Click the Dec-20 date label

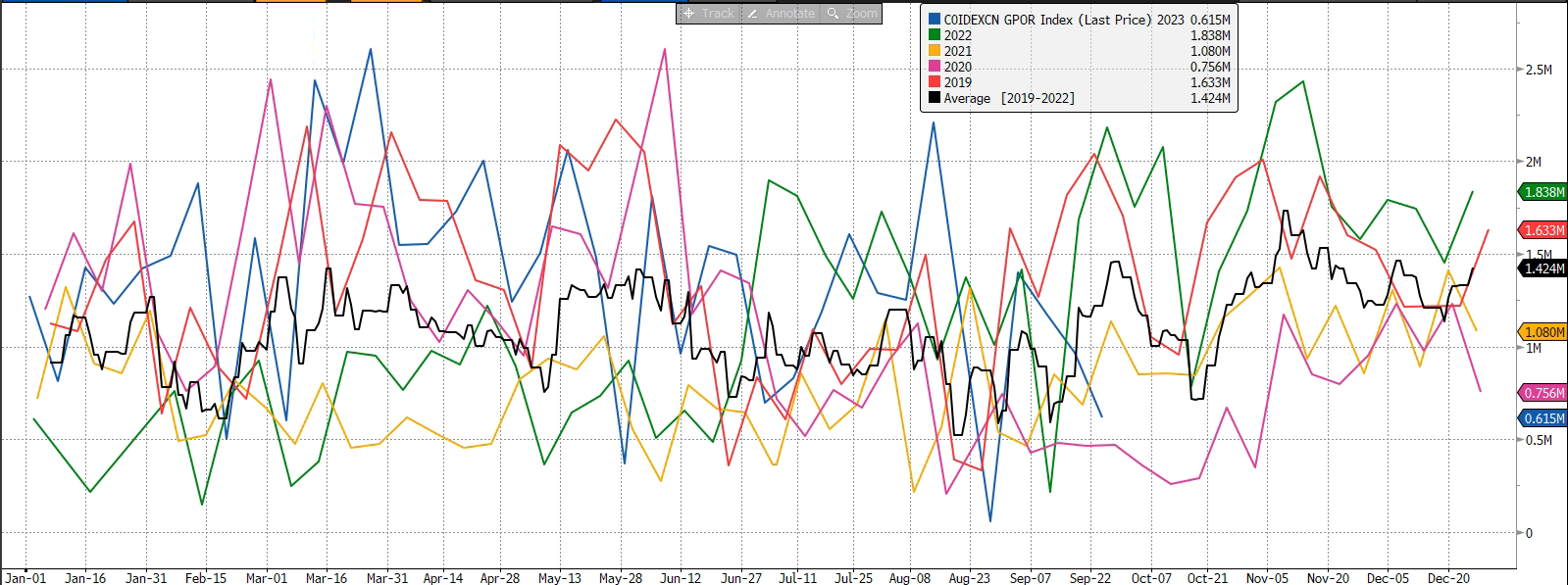pos(1448,578)
